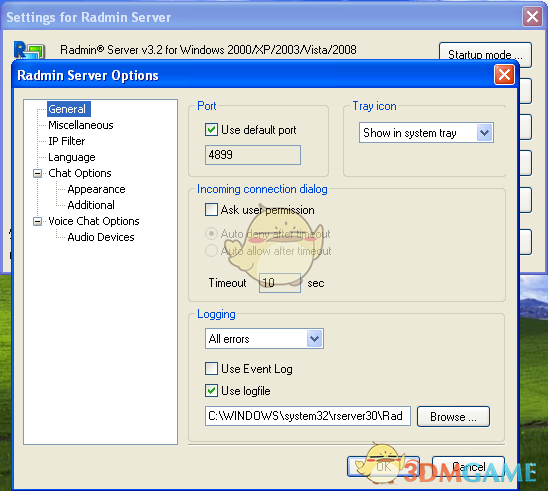Confirm options with the OK button
548x491 pixels.
tap(383, 467)
